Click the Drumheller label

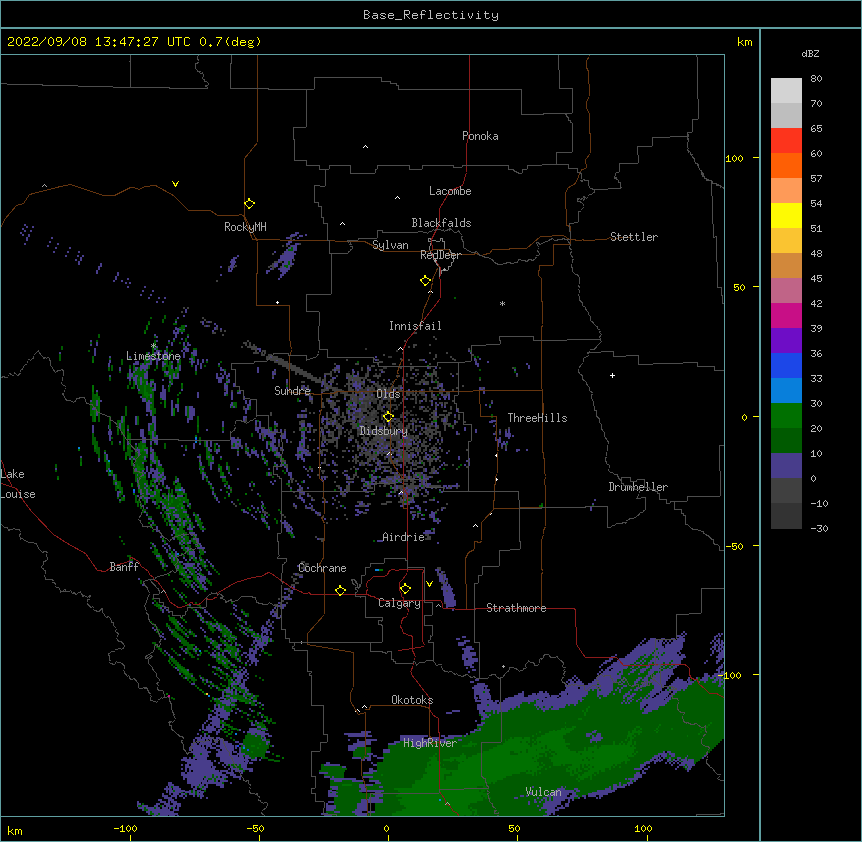pos(638,487)
